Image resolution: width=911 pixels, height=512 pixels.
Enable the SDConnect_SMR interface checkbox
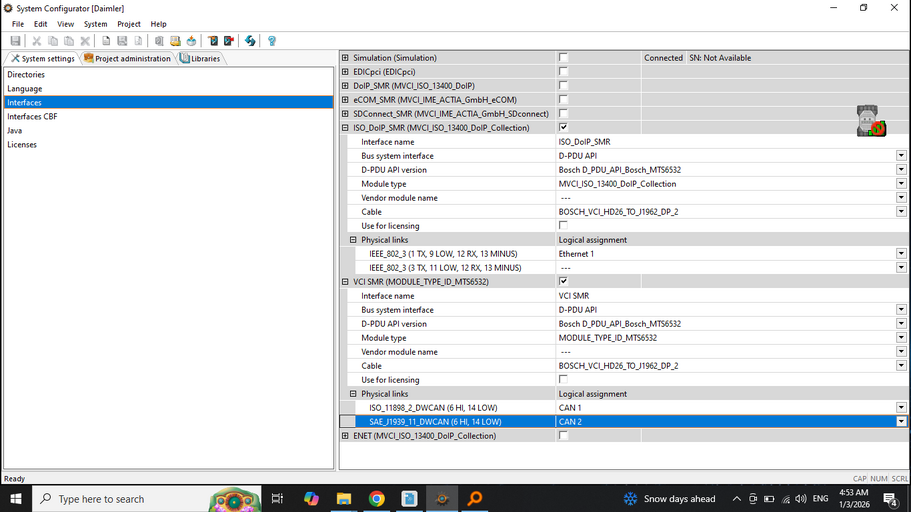point(563,113)
